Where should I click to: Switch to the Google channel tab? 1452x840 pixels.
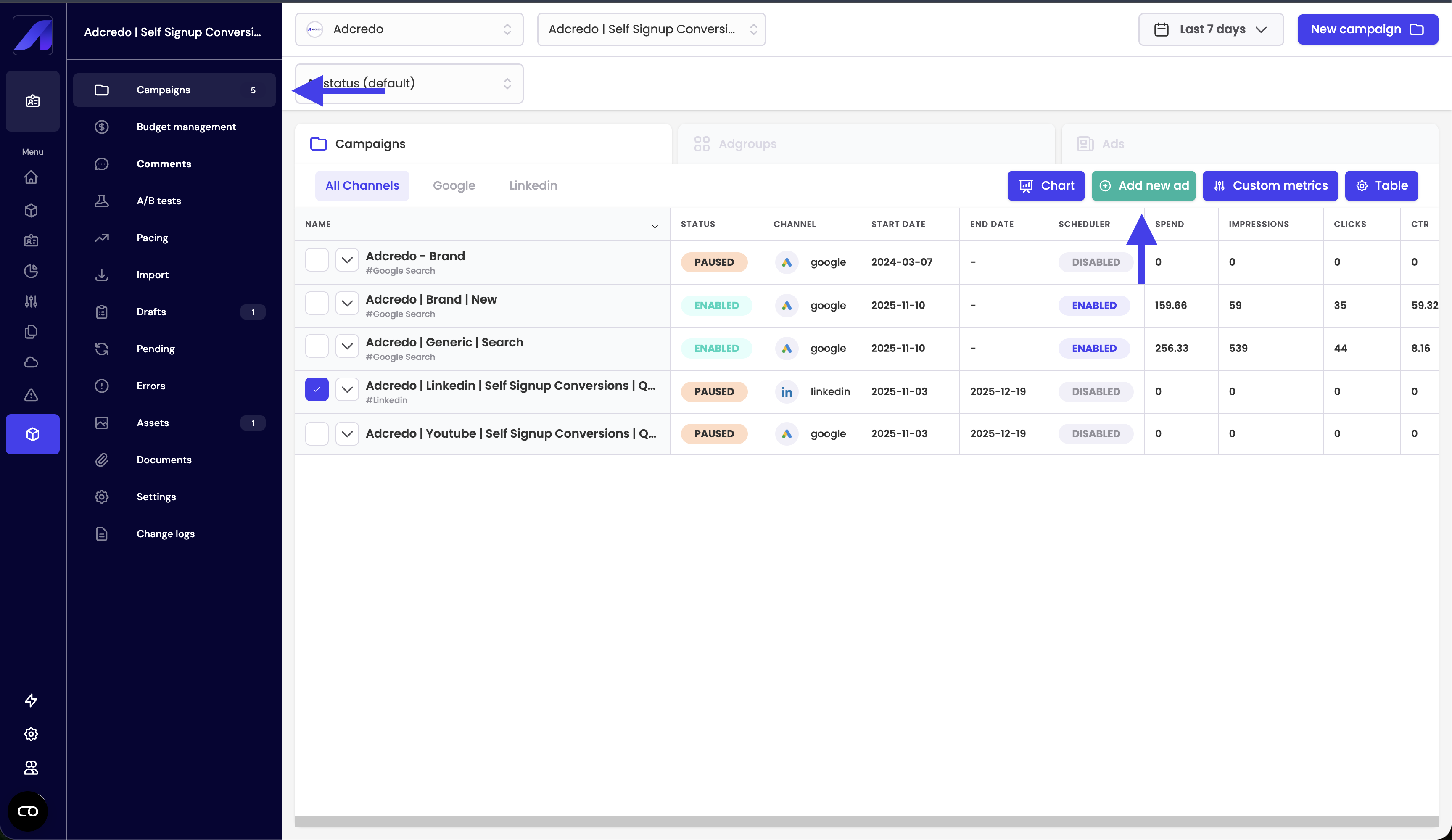[454, 185]
